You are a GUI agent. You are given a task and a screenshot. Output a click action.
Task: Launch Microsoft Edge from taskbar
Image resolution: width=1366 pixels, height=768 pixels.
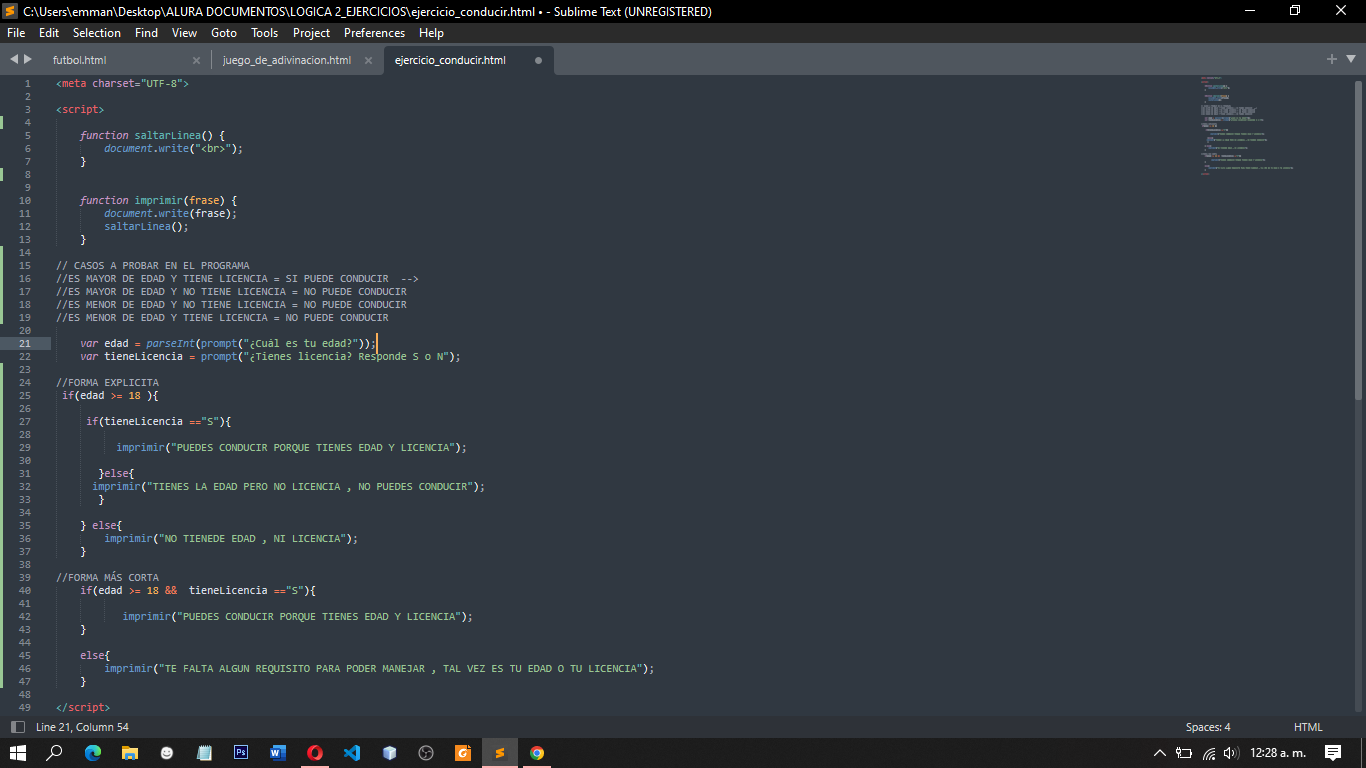(93, 753)
